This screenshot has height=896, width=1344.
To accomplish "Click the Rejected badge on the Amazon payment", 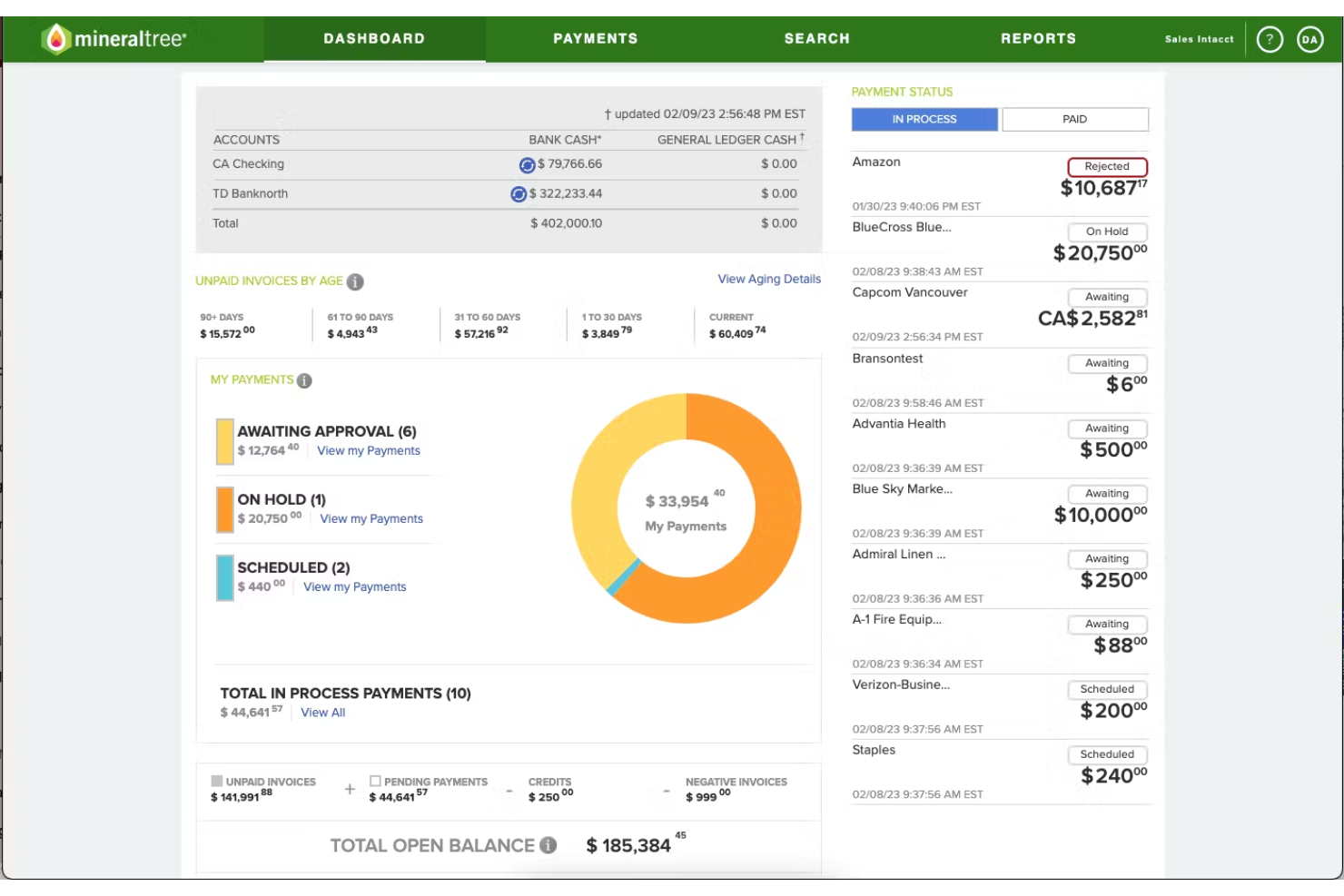I will [x=1107, y=166].
